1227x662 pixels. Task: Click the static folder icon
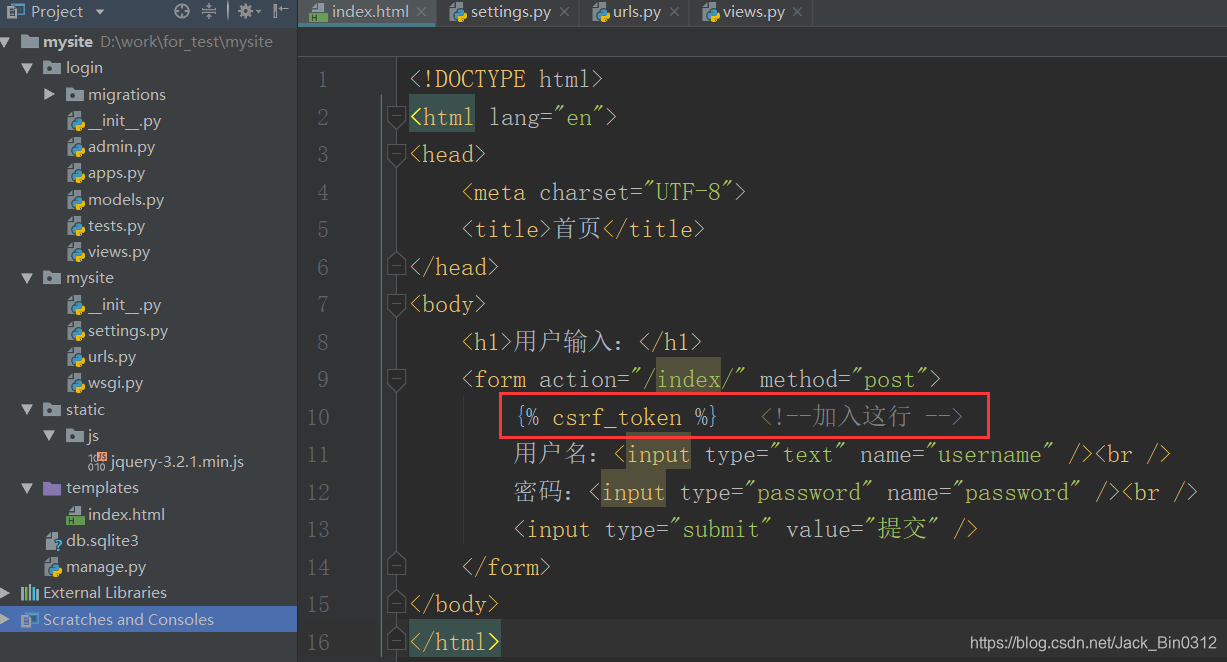pos(53,410)
